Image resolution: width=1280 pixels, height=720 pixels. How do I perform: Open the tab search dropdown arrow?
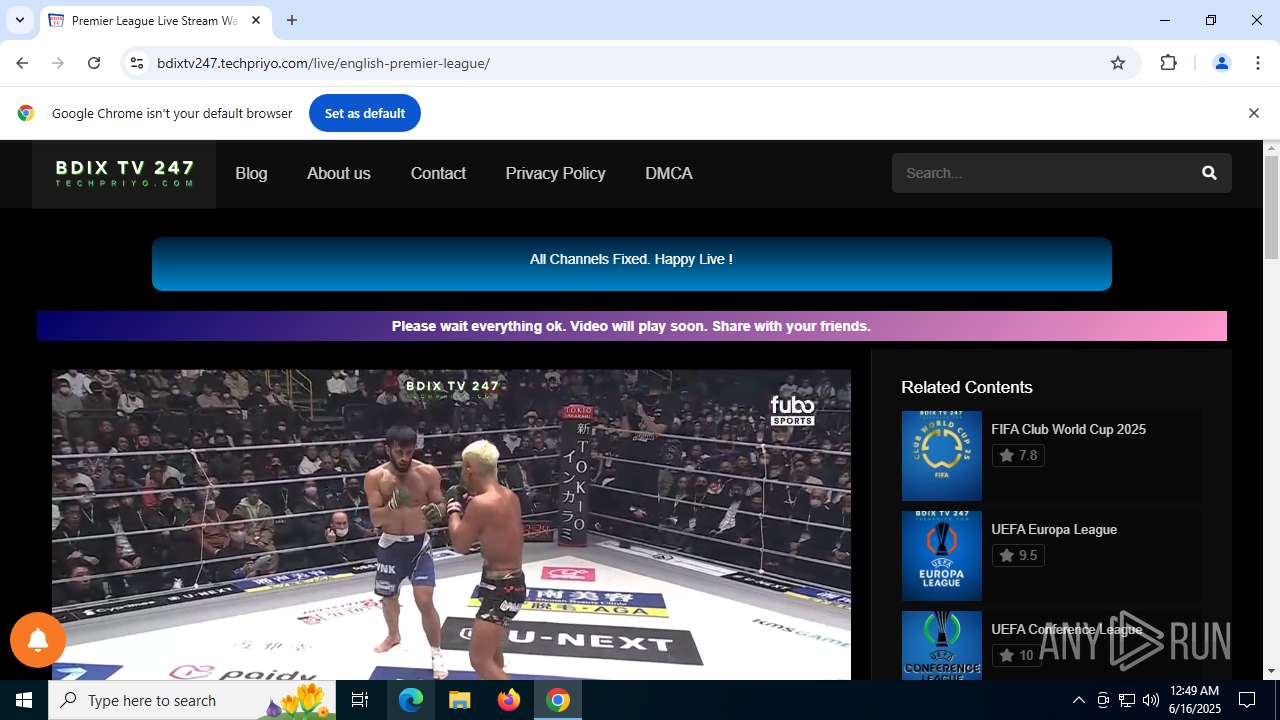tap(20, 20)
